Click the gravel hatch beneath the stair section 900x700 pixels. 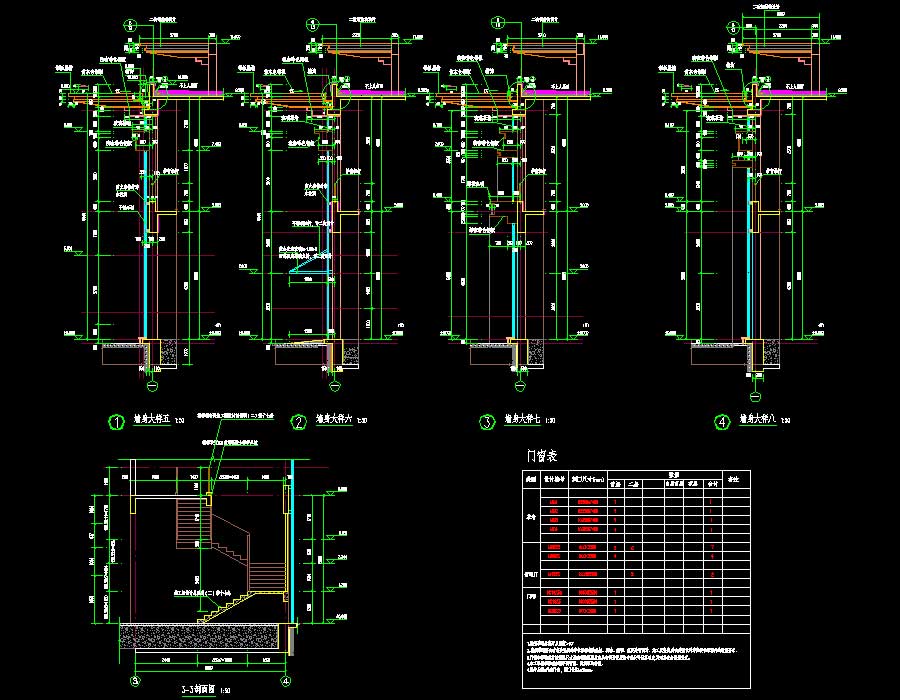pos(200,635)
